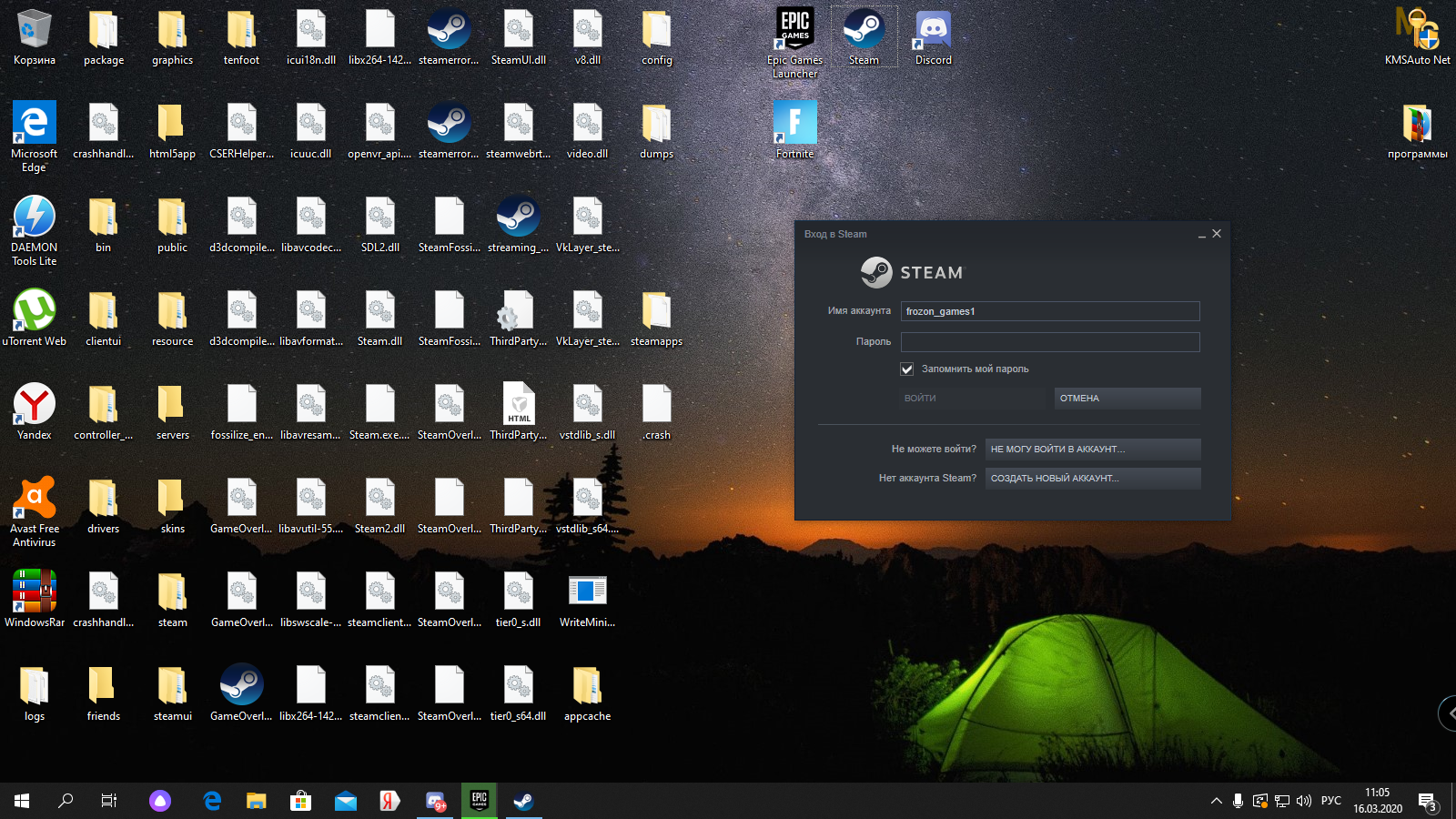Switch to Epic Games taskbar button
The height and width of the screenshot is (819, 1456).
click(x=480, y=801)
